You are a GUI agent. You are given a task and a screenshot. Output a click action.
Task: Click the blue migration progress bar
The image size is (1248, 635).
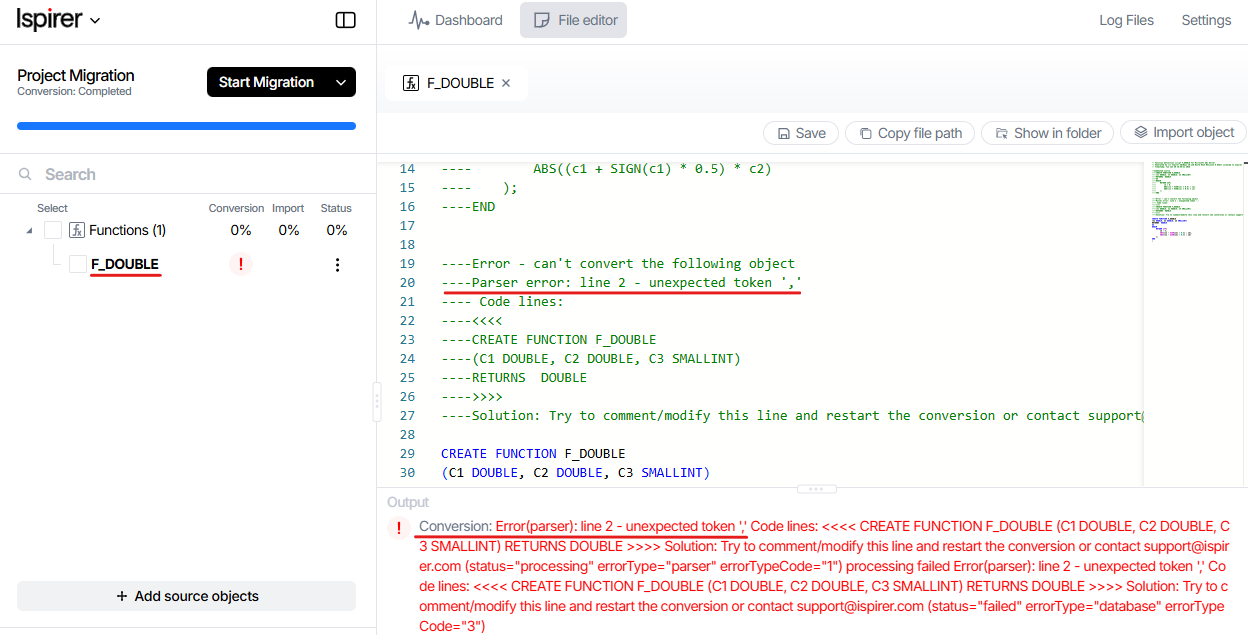tap(186, 126)
